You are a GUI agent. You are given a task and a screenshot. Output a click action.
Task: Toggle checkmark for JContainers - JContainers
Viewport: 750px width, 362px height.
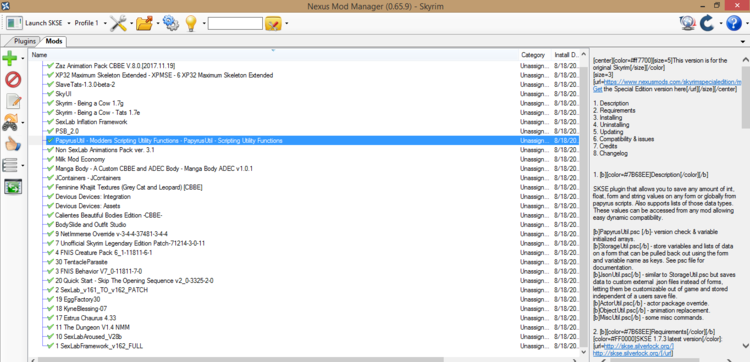pos(51,178)
